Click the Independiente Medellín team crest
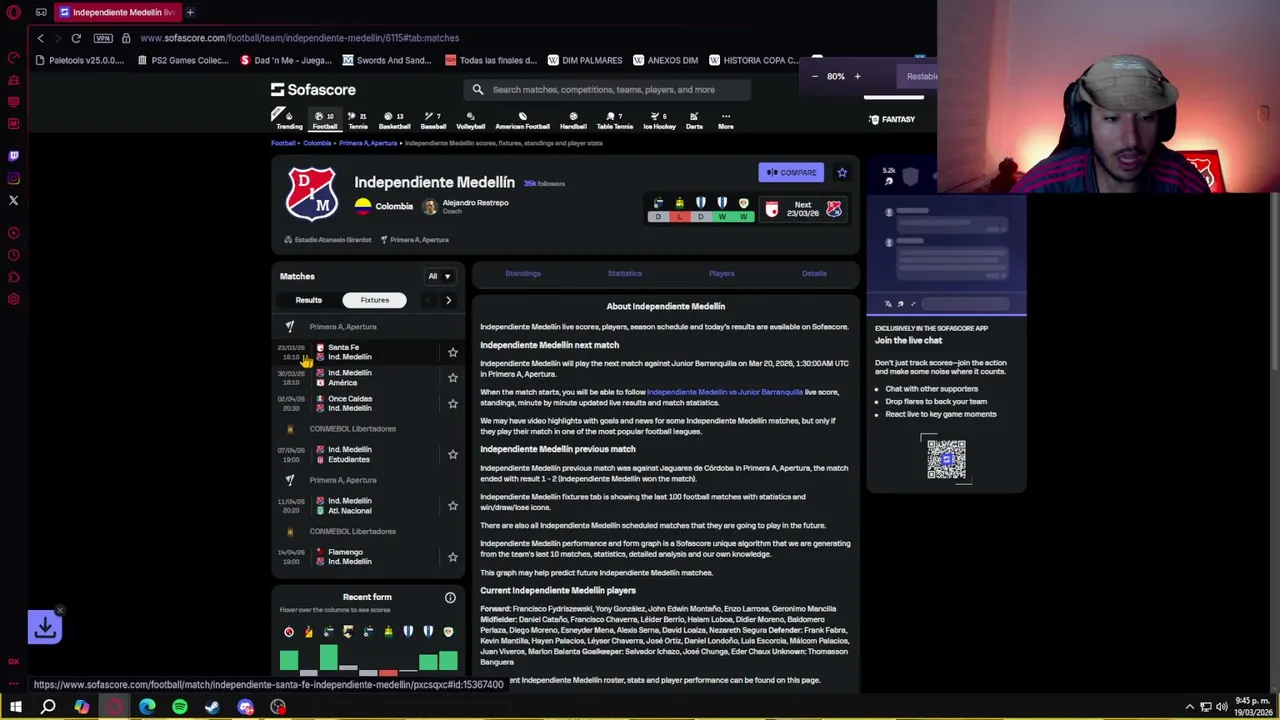The image size is (1280, 720). (x=311, y=193)
